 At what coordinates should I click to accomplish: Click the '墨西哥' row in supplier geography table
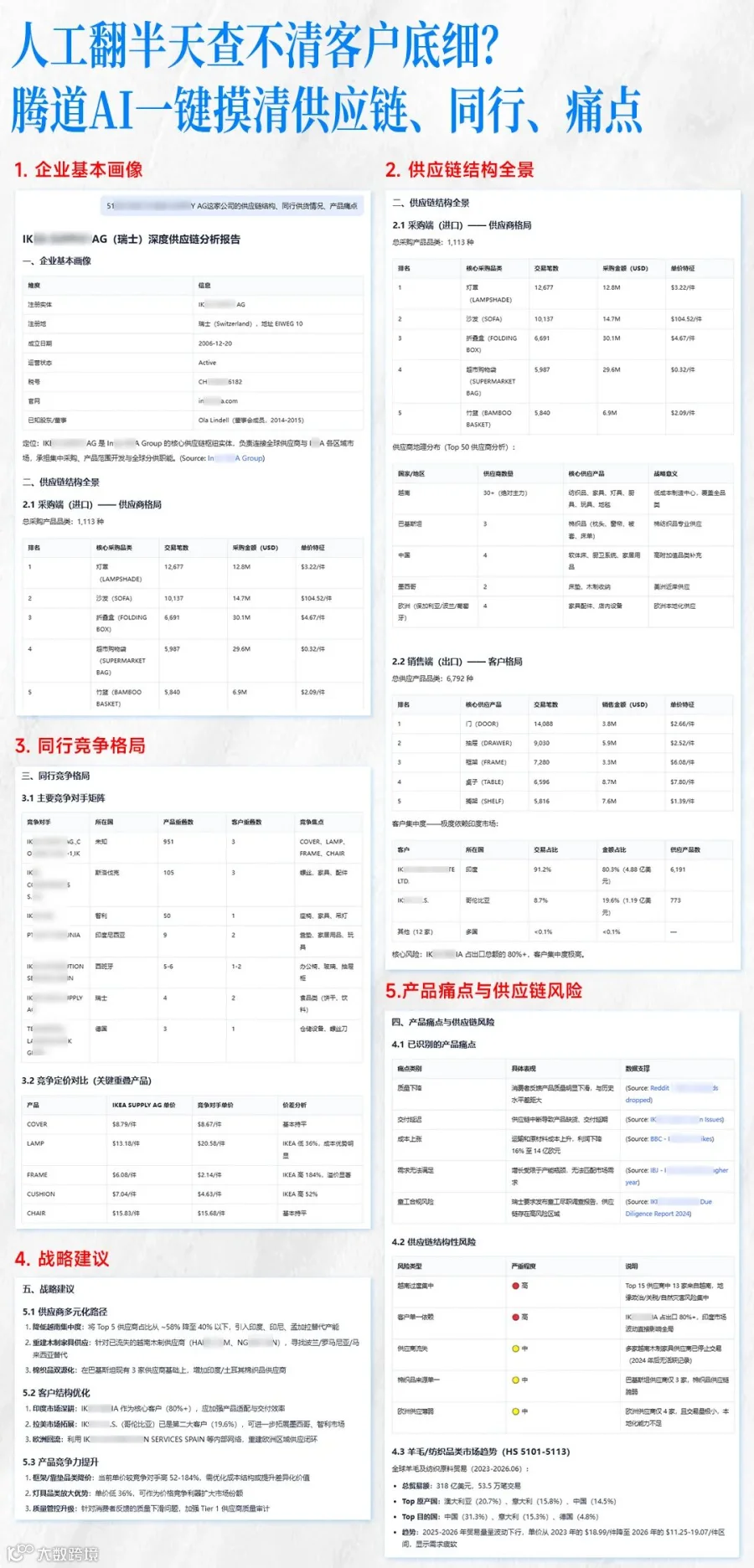(562, 586)
